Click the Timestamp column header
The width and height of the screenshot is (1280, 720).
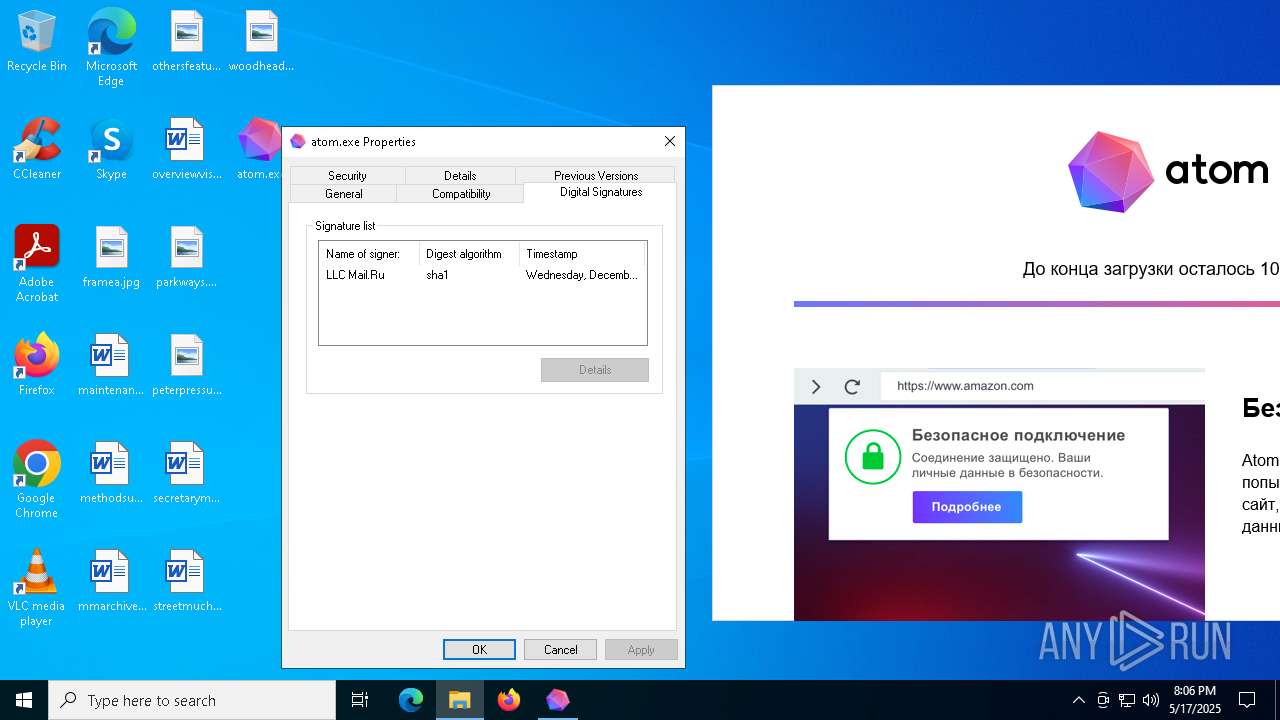pos(583,254)
